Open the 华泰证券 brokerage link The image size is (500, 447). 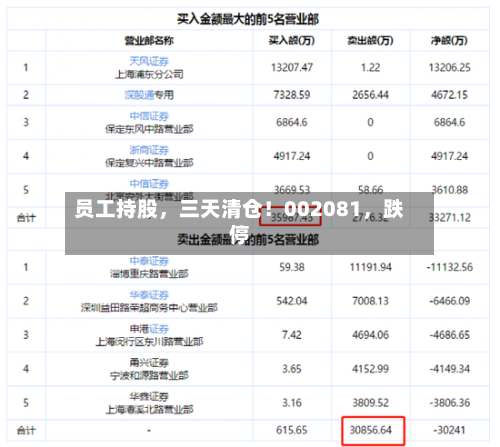coord(149,295)
